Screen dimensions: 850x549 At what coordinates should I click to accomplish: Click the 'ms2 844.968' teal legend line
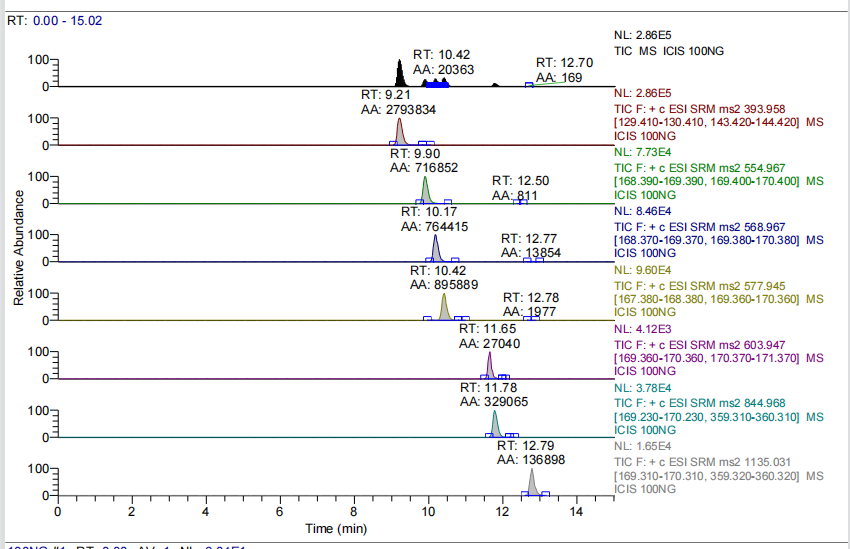700,403
